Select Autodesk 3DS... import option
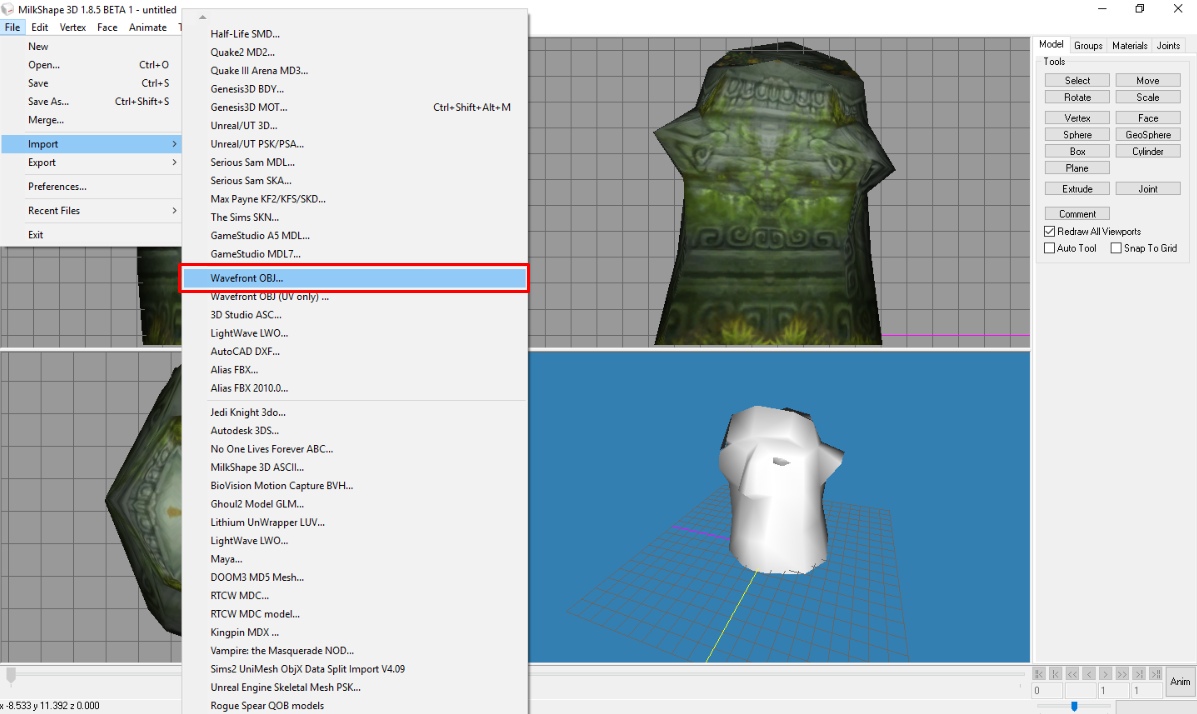Screen dimensions: 1197x714 [355, 431]
